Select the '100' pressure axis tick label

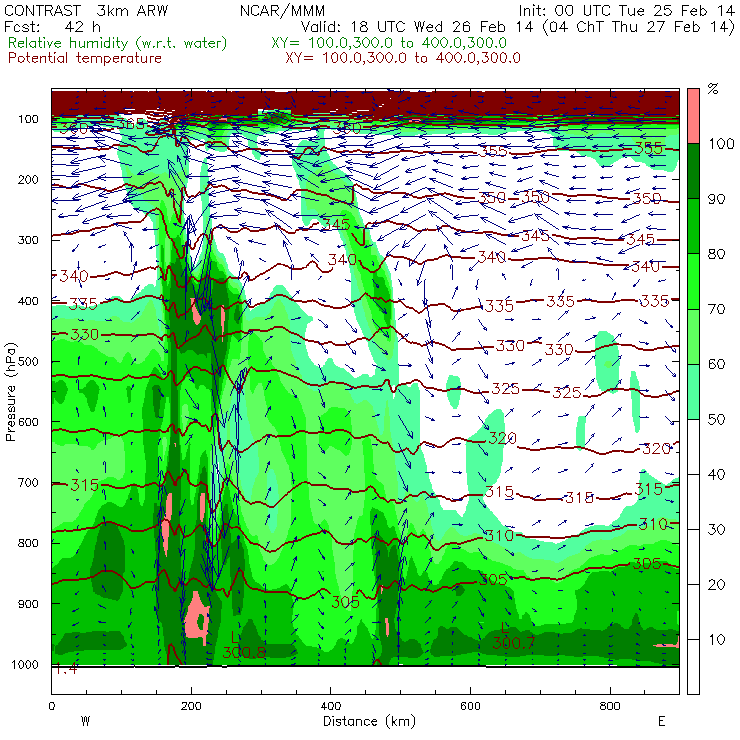point(28,119)
